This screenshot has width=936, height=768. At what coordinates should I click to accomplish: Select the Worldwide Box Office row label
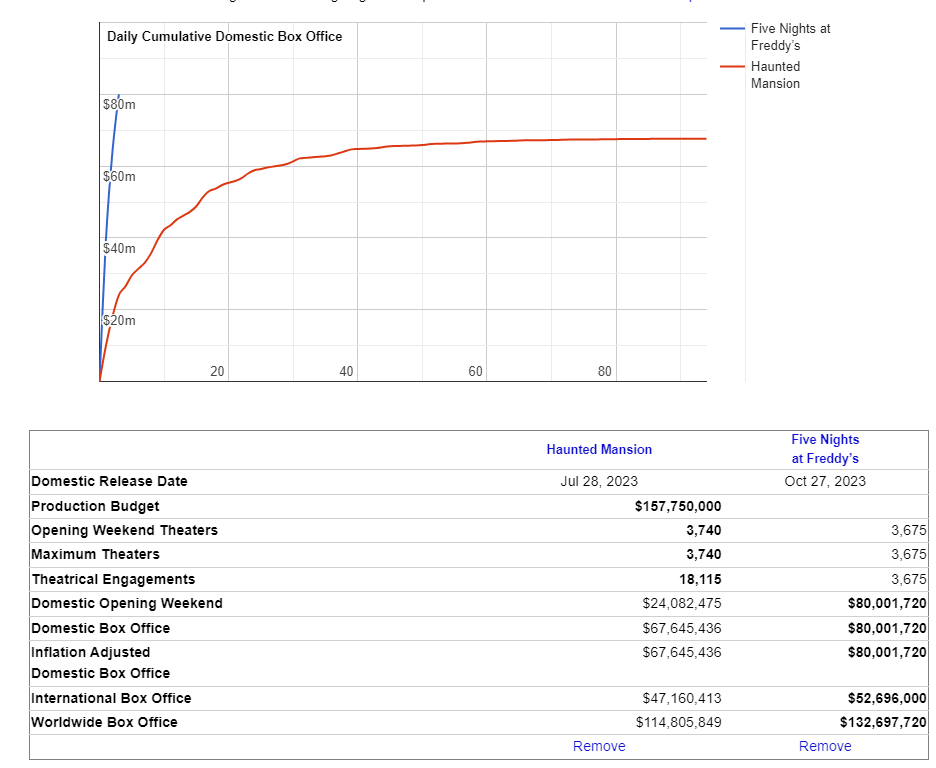pos(104,722)
